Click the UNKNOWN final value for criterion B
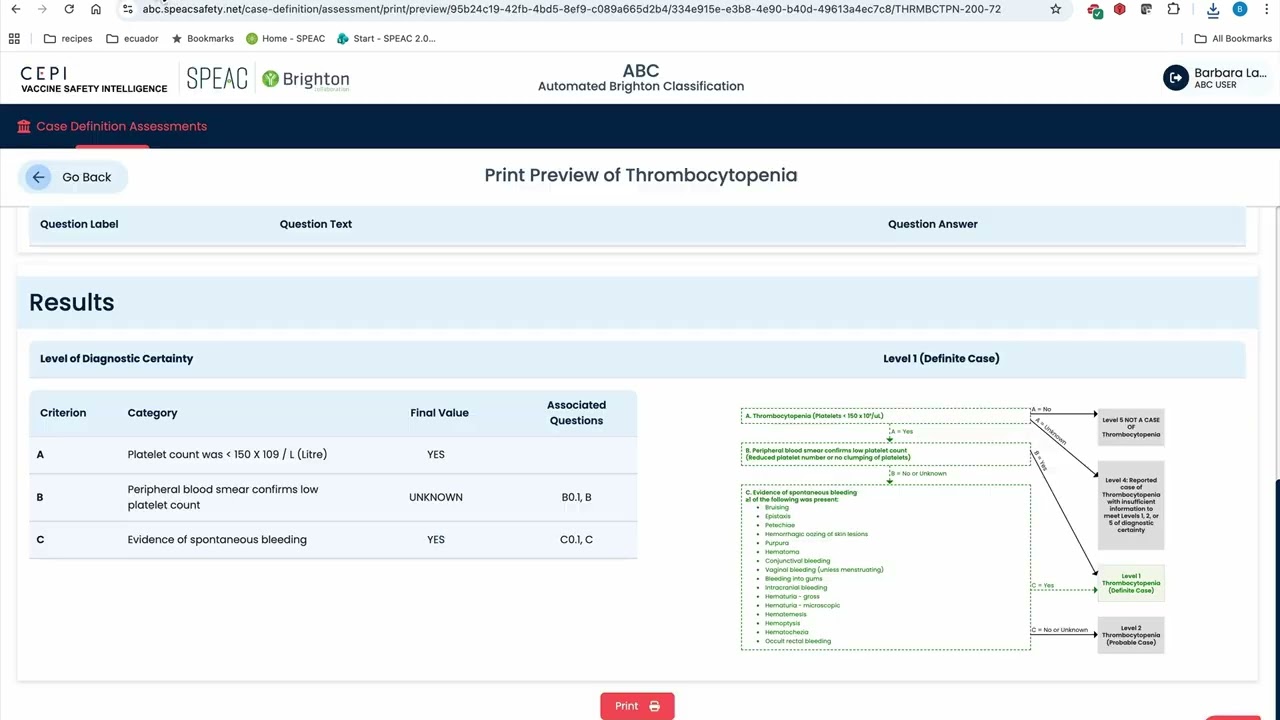Image resolution: width=1280 pixels, height=720 pixels. click(x=436, y=497)
